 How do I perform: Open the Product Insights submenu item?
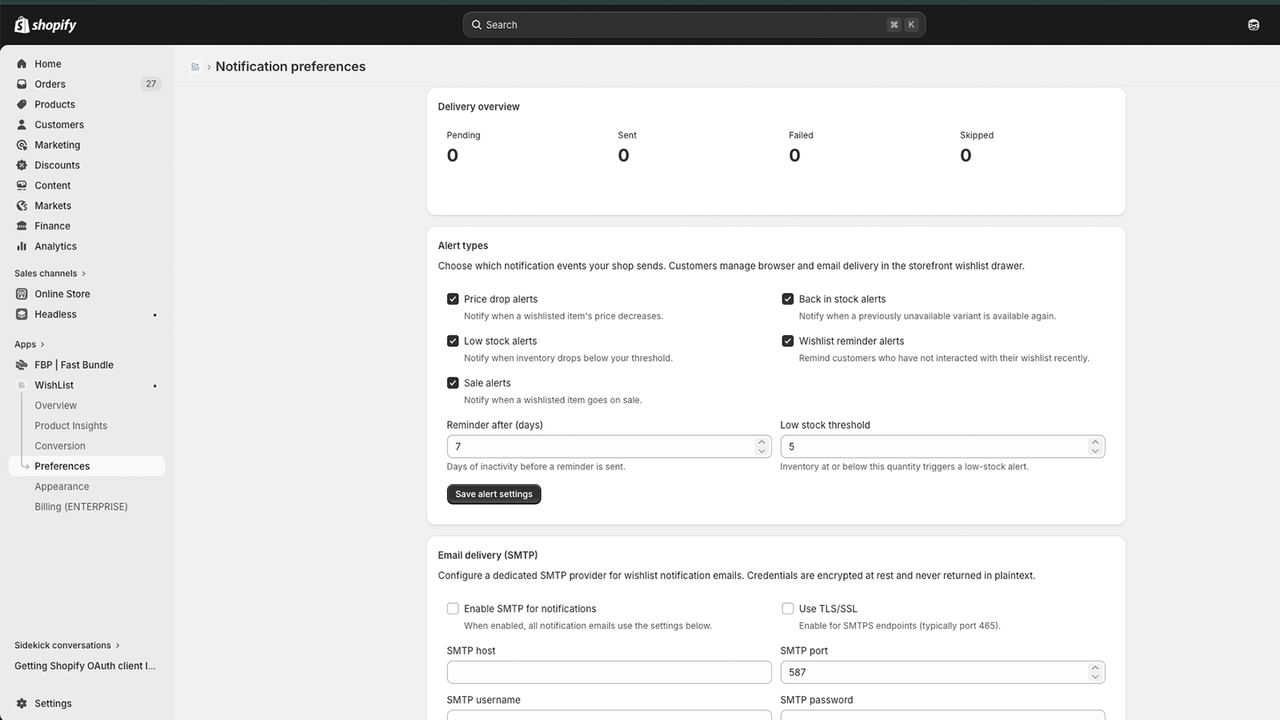coord(71,426)
